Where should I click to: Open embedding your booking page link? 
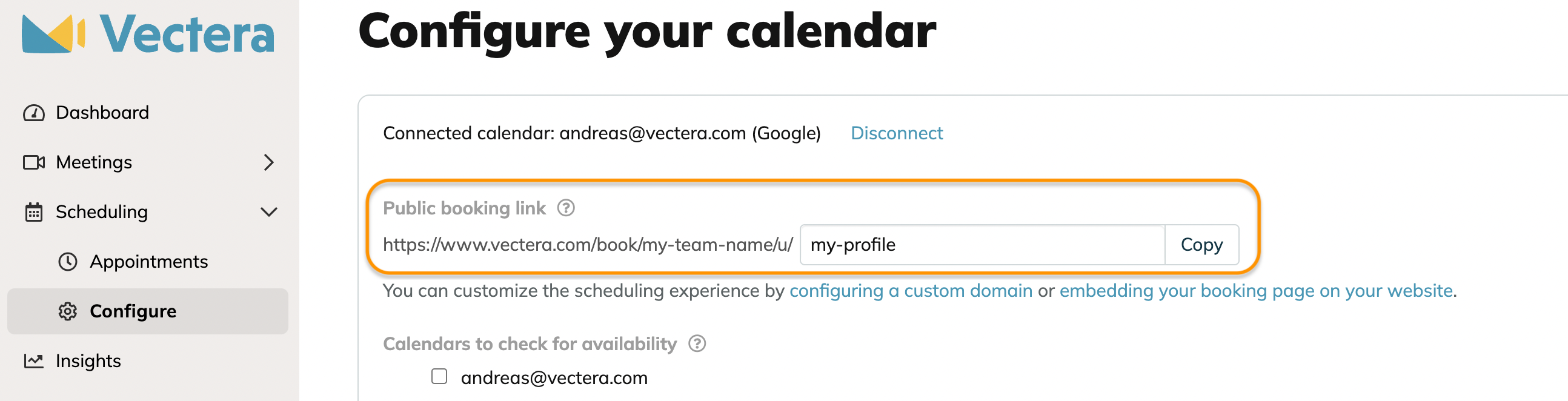point(1257,291)
